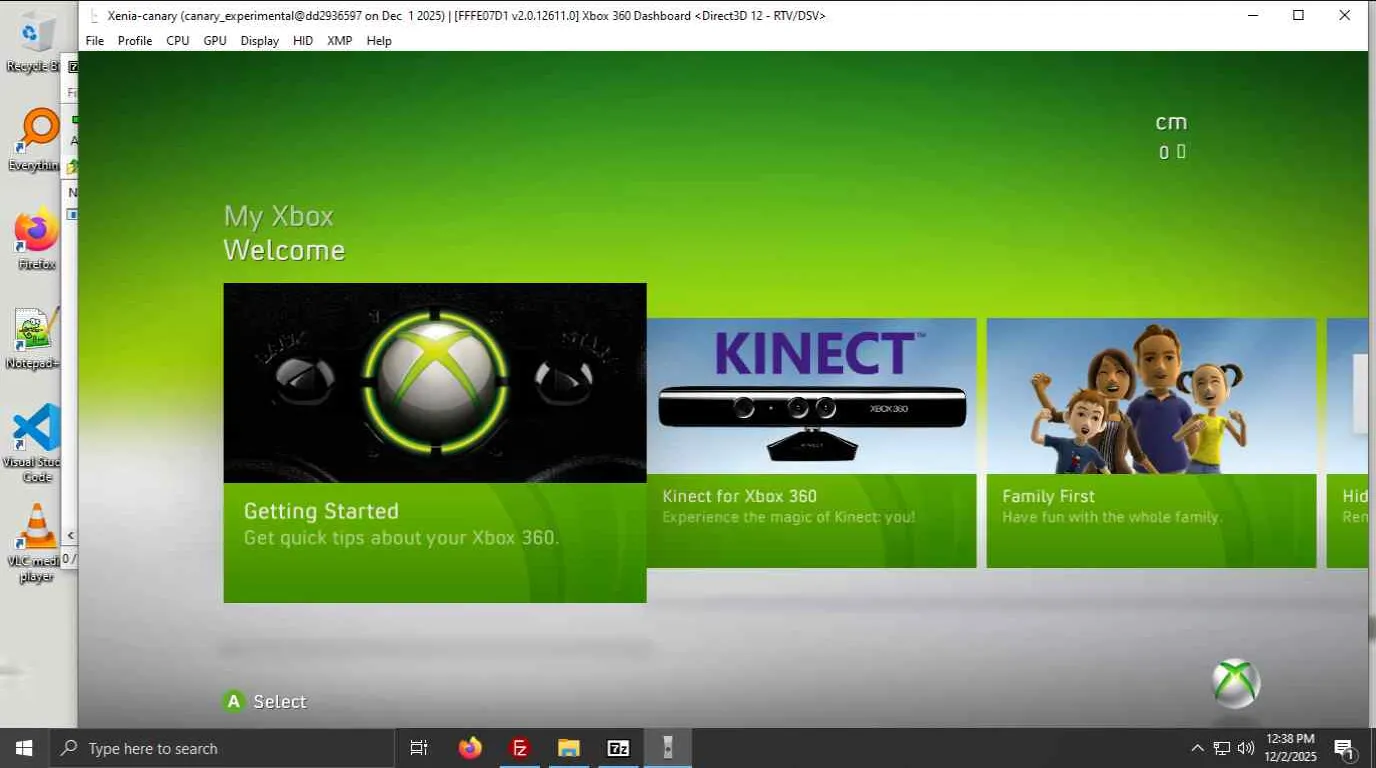Open the Recycle Bin desktop icon
This screenshot has height=768, width=1376.
36,42
